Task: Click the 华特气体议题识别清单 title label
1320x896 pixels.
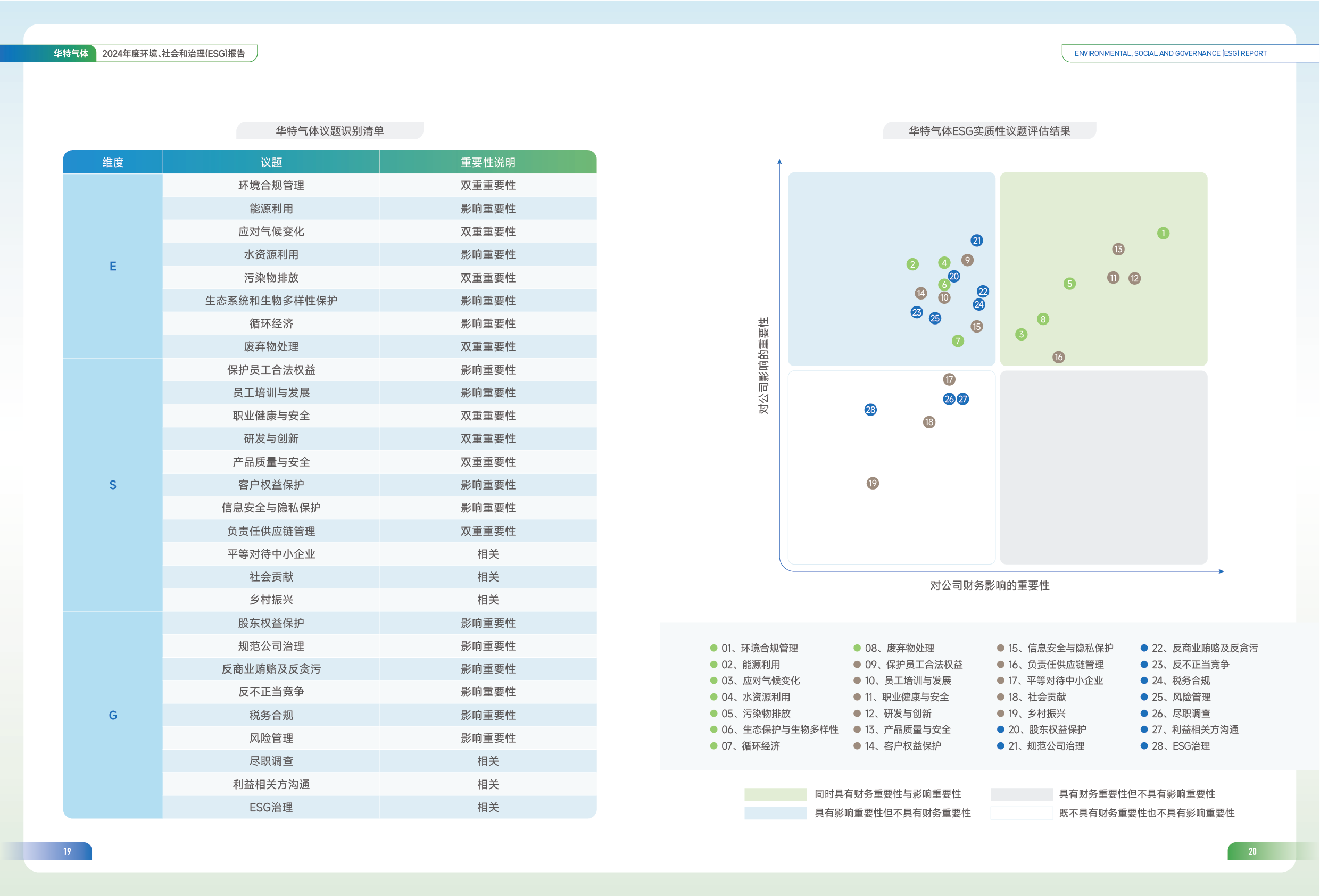Action: 329,131
